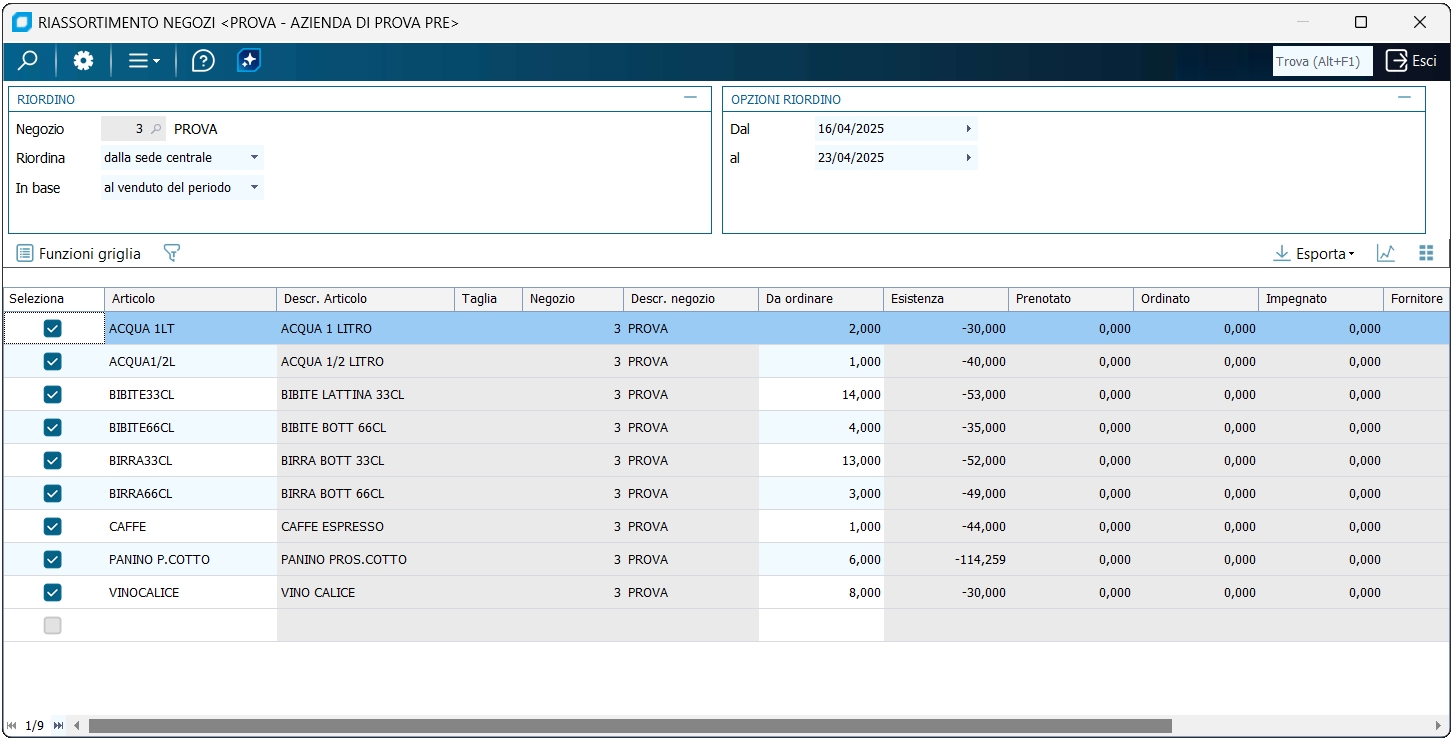Open the help question mark icon

pos(203,61)
